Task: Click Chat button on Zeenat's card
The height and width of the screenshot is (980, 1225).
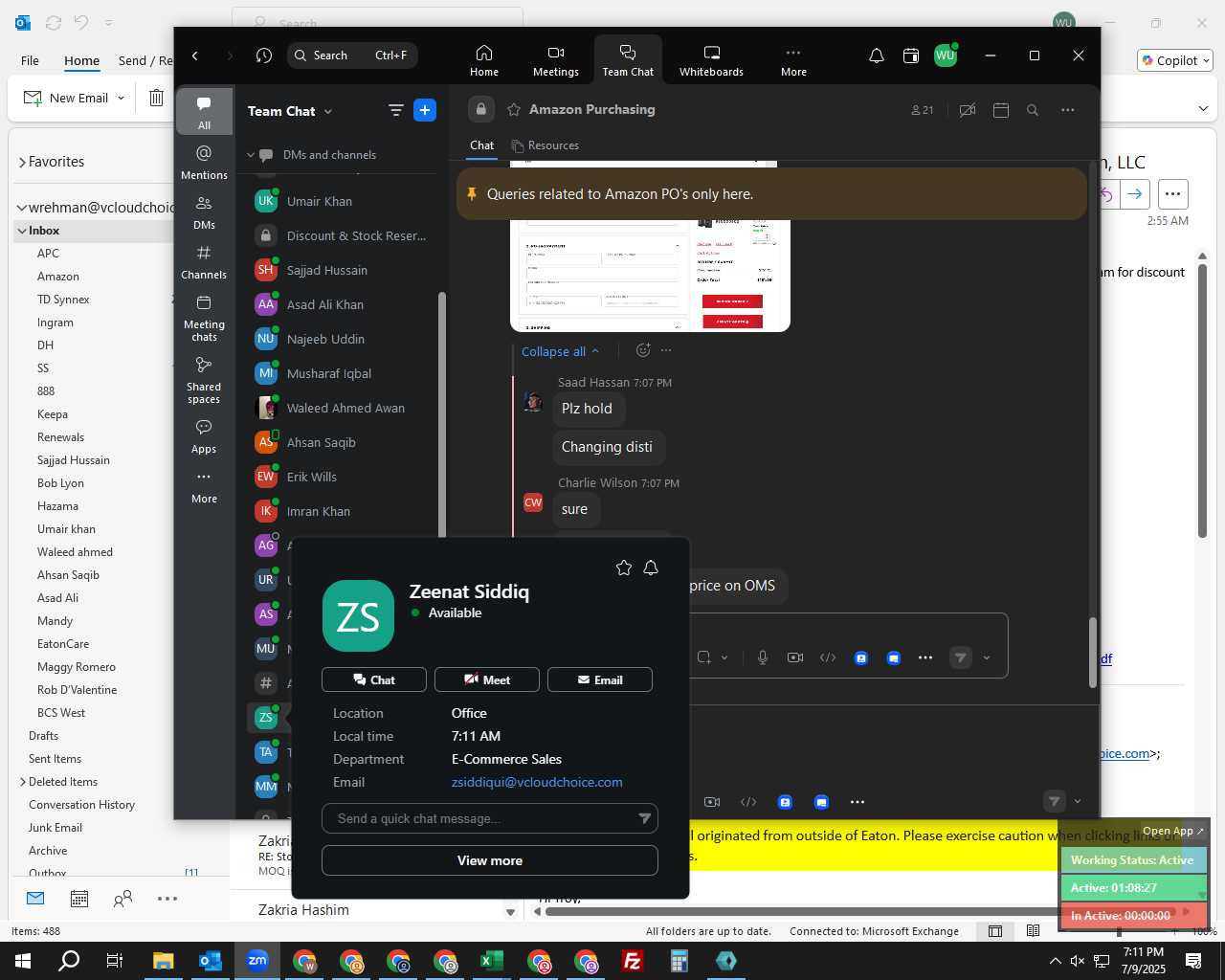Action: click(x=373, y=679)
